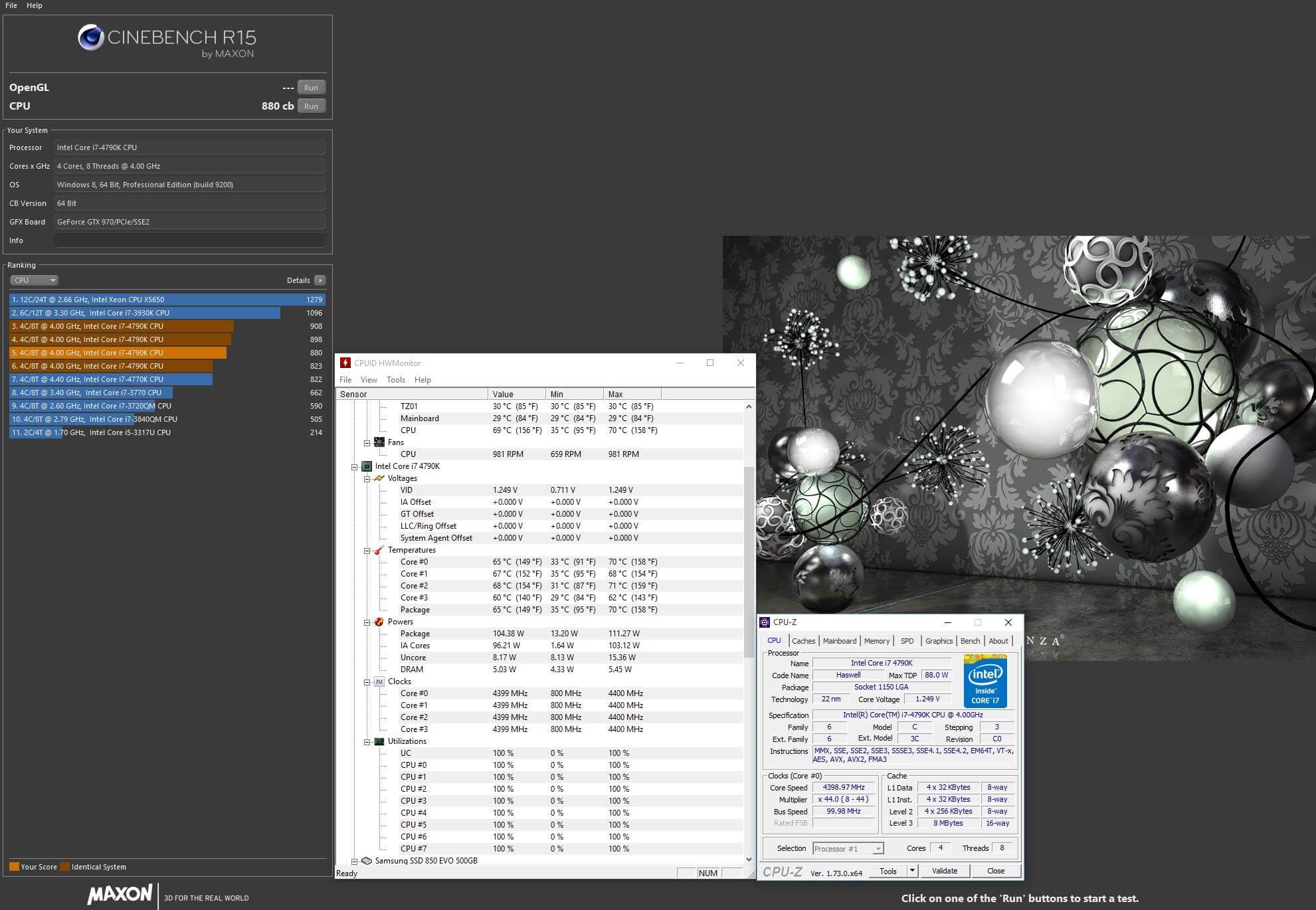
Task: Click the Info text field in Cinebench
Action: pos(189,240)
